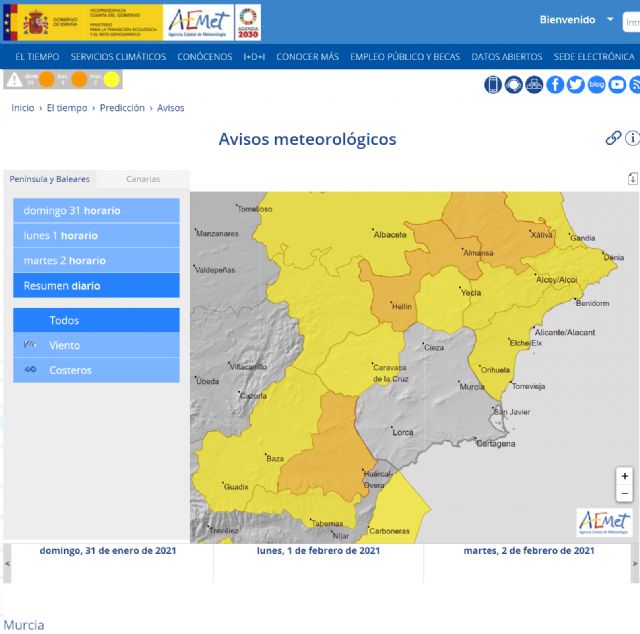This screenshot has width=640, height=634.
Task: Go to Predicción breadcrumb link
Action: point(122,108)
